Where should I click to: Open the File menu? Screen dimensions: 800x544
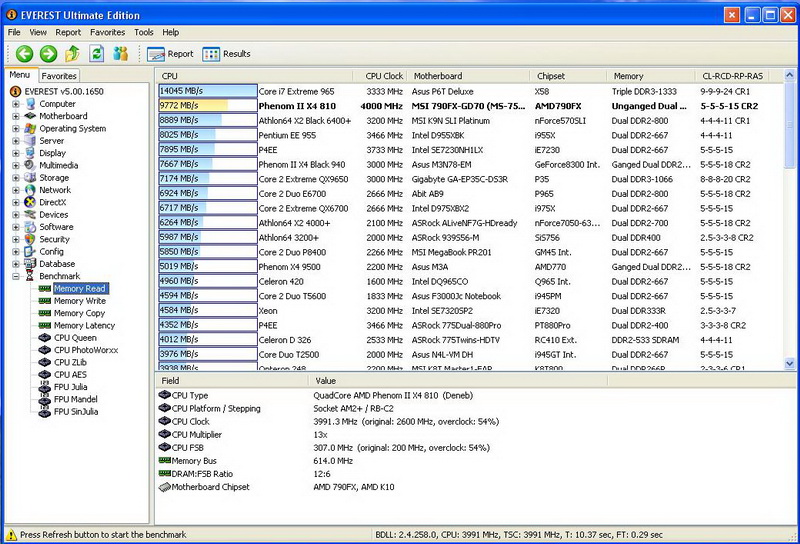point(14,32)
